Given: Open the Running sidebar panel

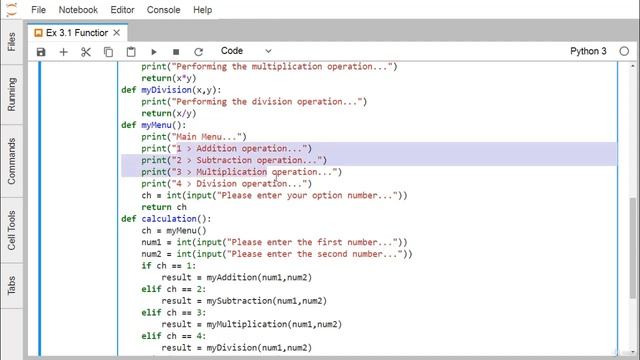Looking at the screenshot, I should point(11,94).
